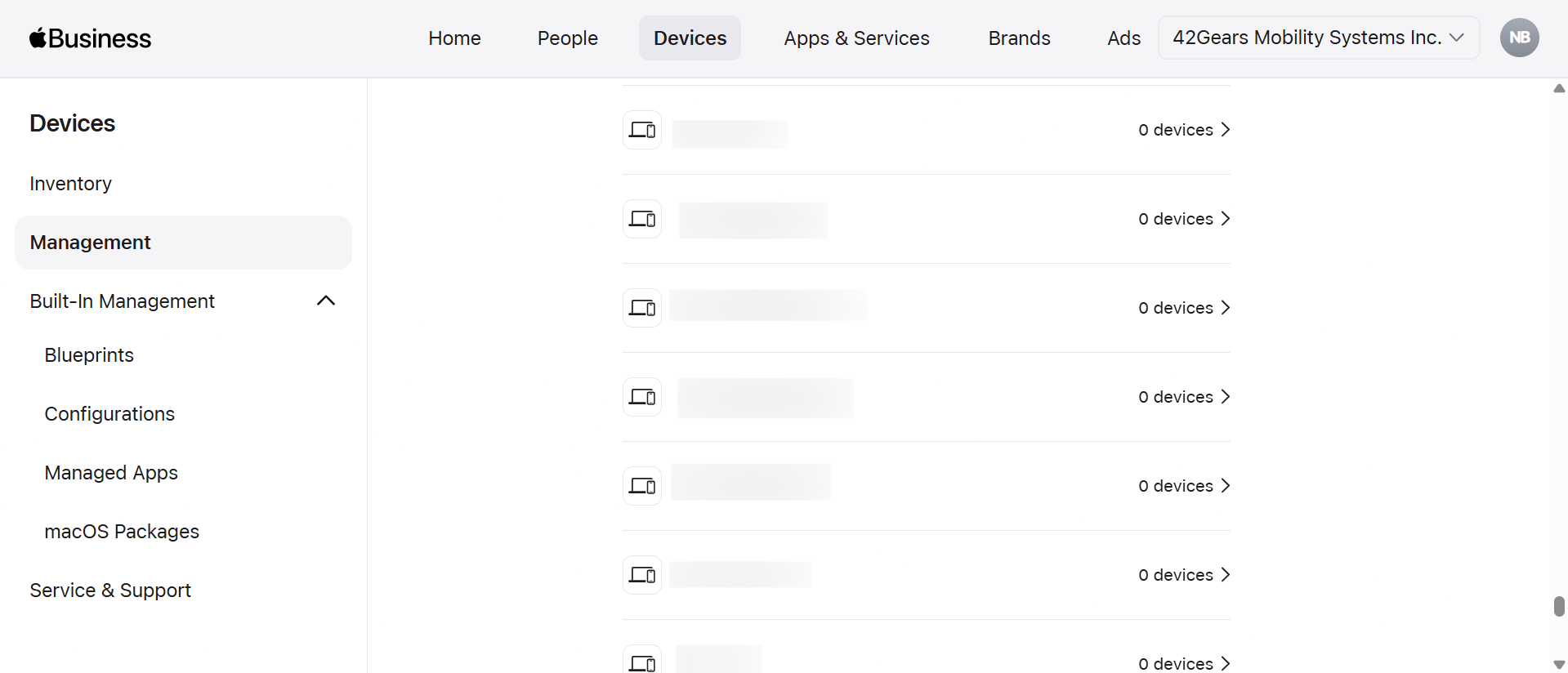Open the NB account avatar
The height and width of the screenshot is (673, 1568).
coord(1519,38)
